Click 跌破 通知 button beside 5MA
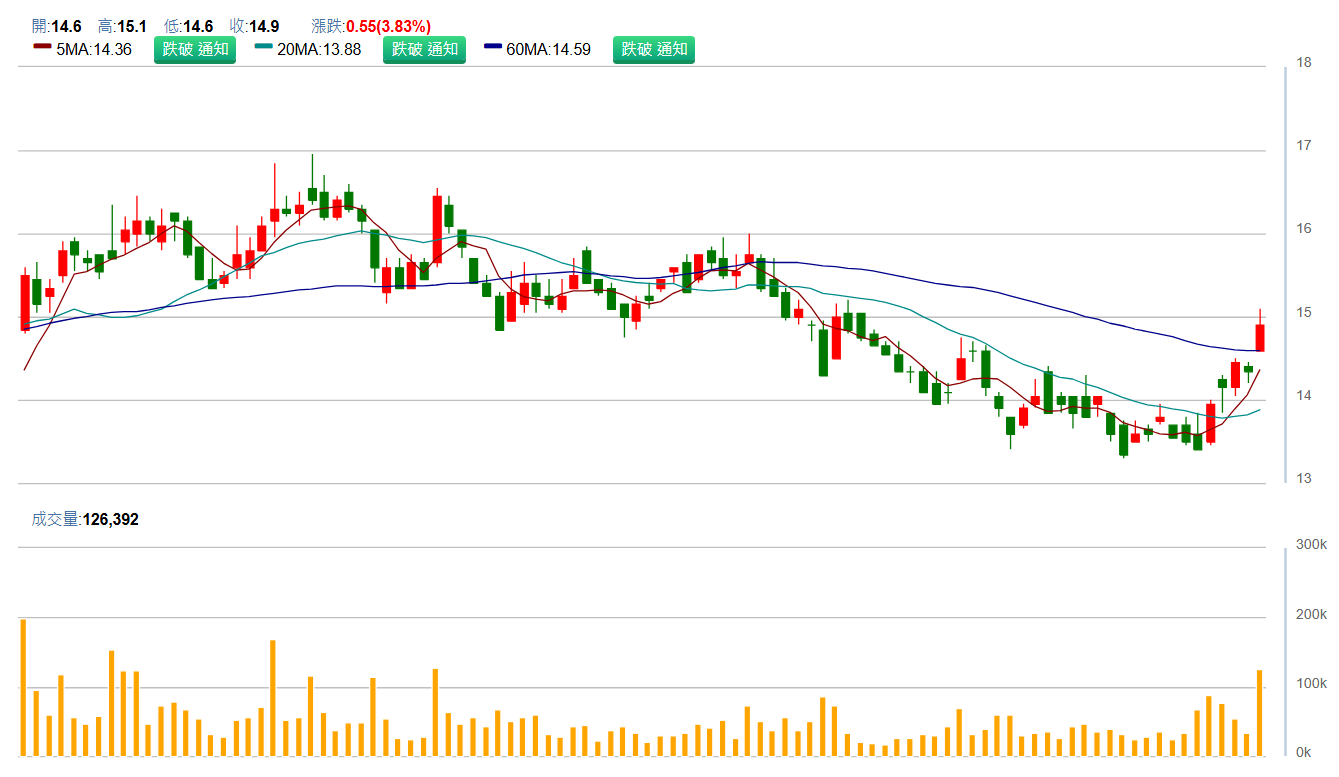This screenshot has width=1339, height=777. point(195,49)
